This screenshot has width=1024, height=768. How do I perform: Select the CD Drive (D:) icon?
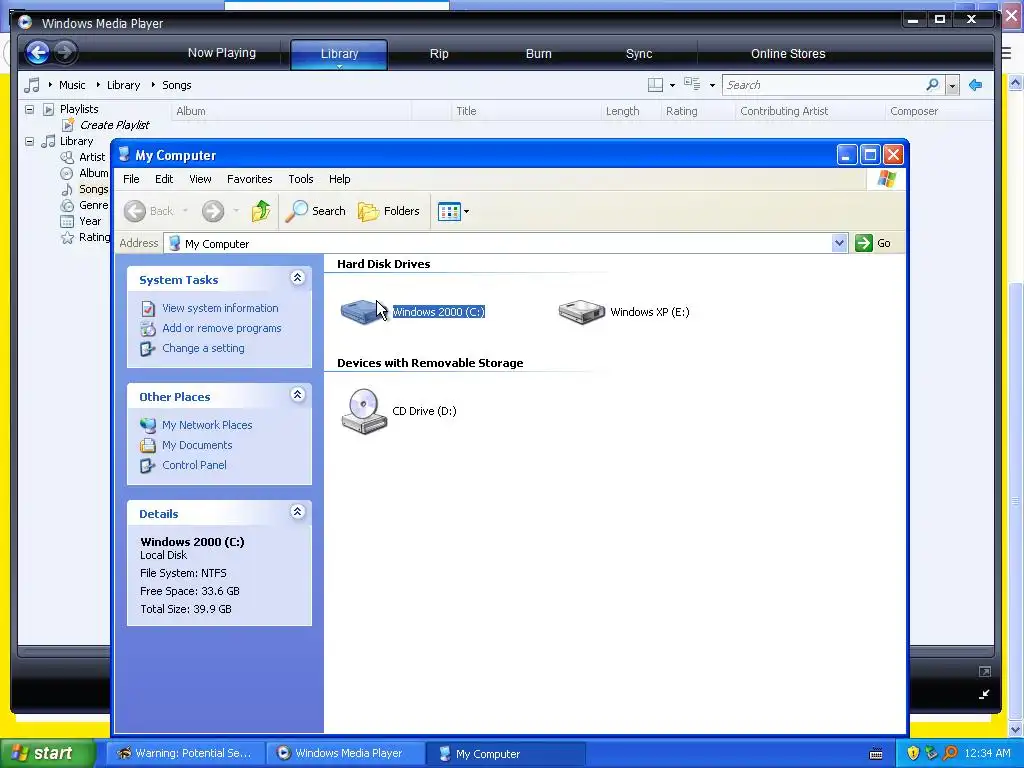pyautogui.click(x=364, y=411)
